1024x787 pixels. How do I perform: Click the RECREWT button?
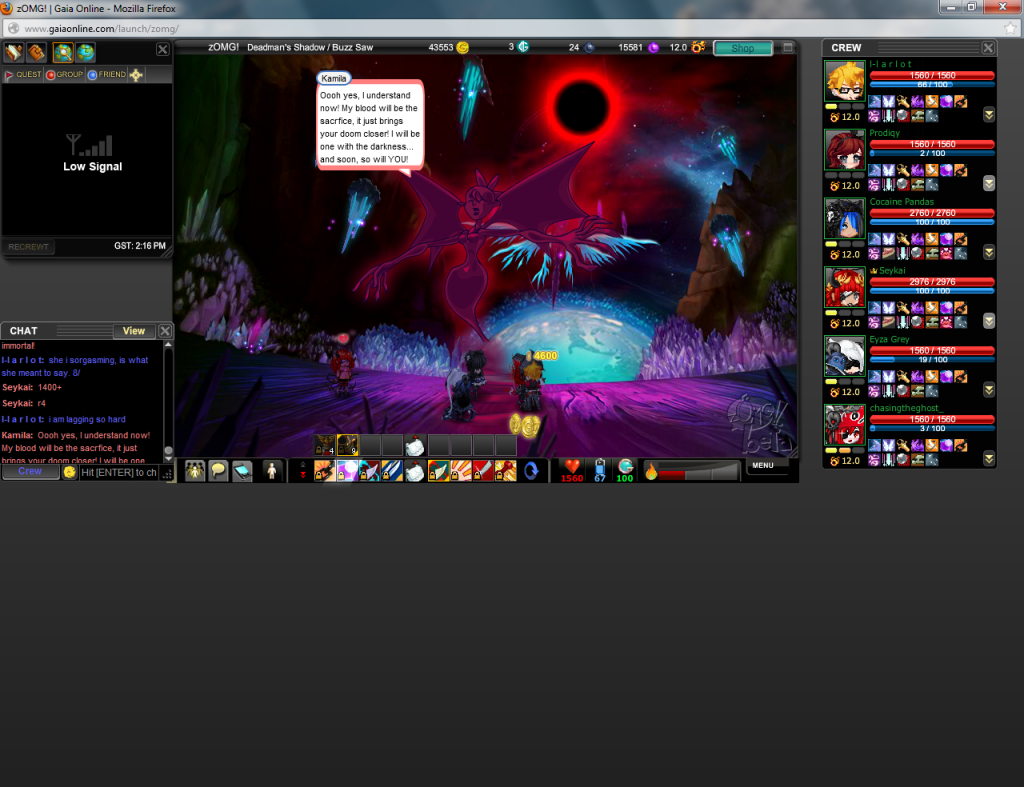28,247
